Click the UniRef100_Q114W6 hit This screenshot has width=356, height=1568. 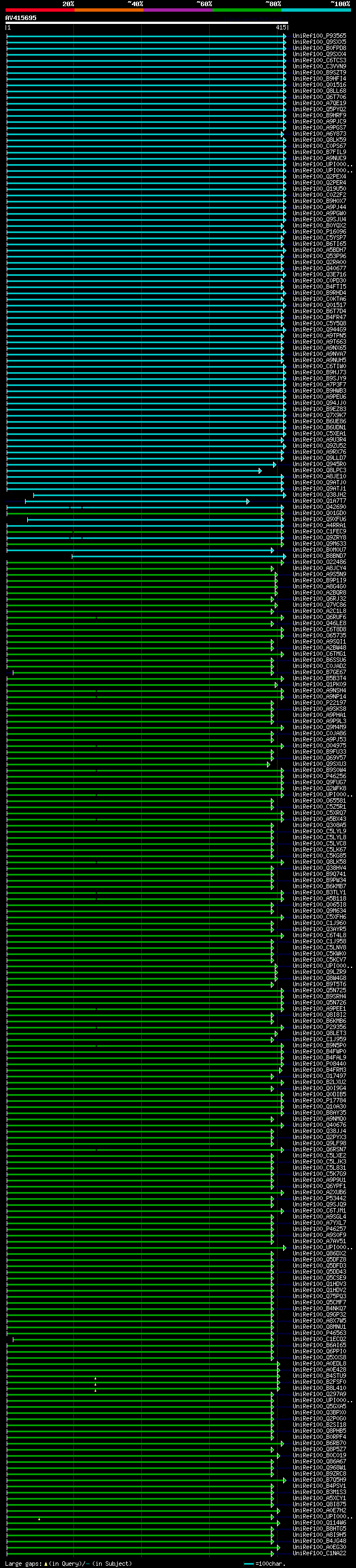click(x=319, y=1522)
